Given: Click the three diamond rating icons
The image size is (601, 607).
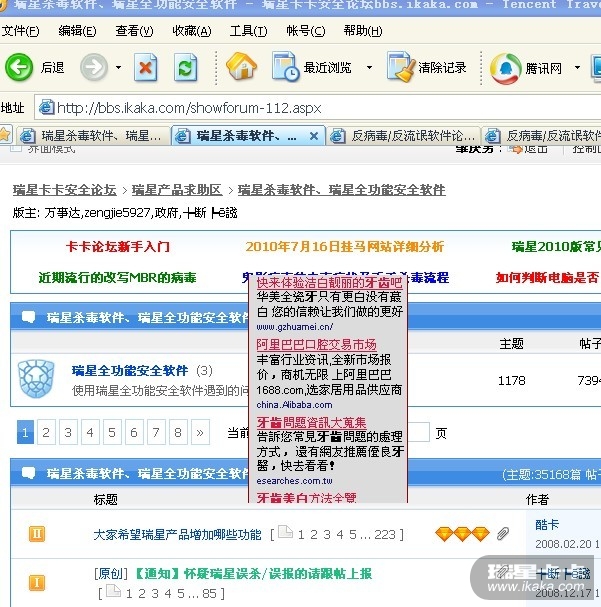Looking at the screenshot, I should click(462, 534).
